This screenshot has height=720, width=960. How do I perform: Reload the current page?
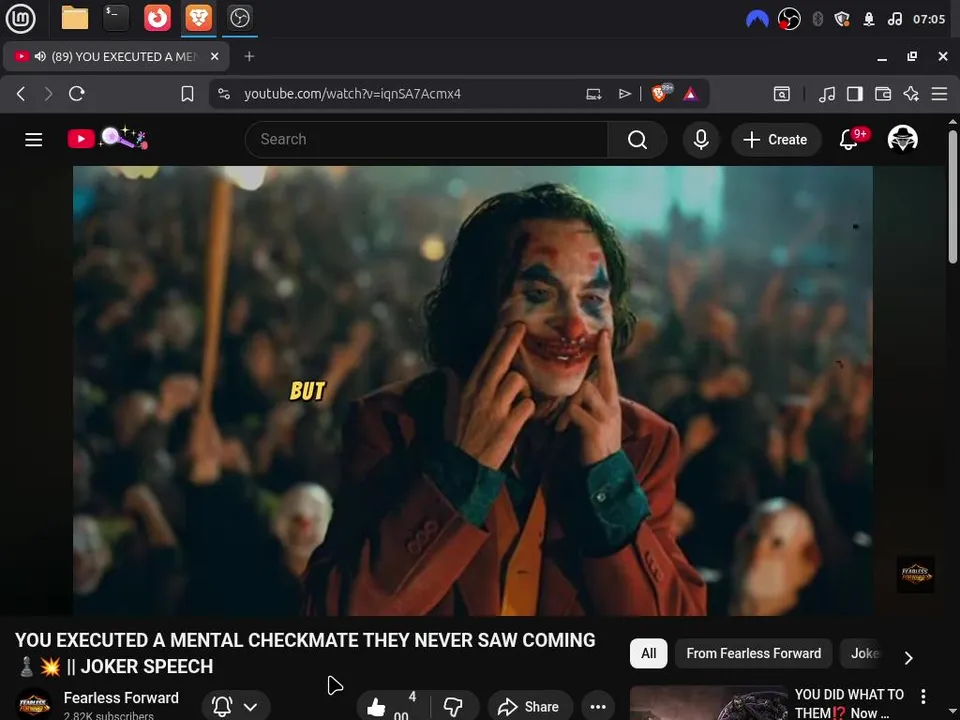(77, 94)
